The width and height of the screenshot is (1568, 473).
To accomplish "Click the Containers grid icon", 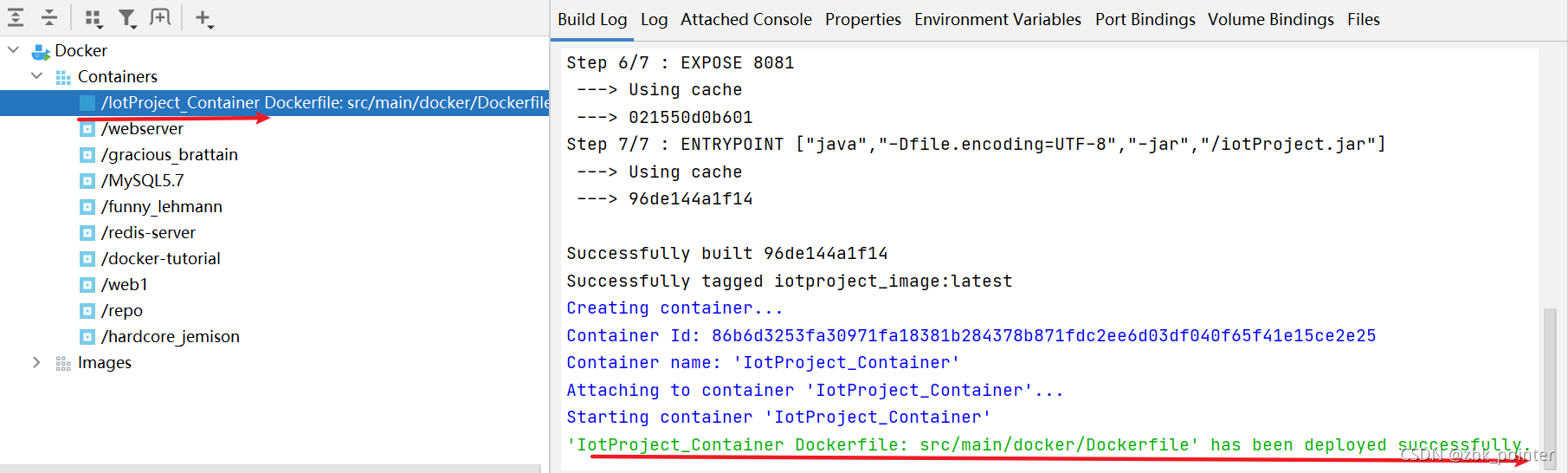I will (63, 77).
